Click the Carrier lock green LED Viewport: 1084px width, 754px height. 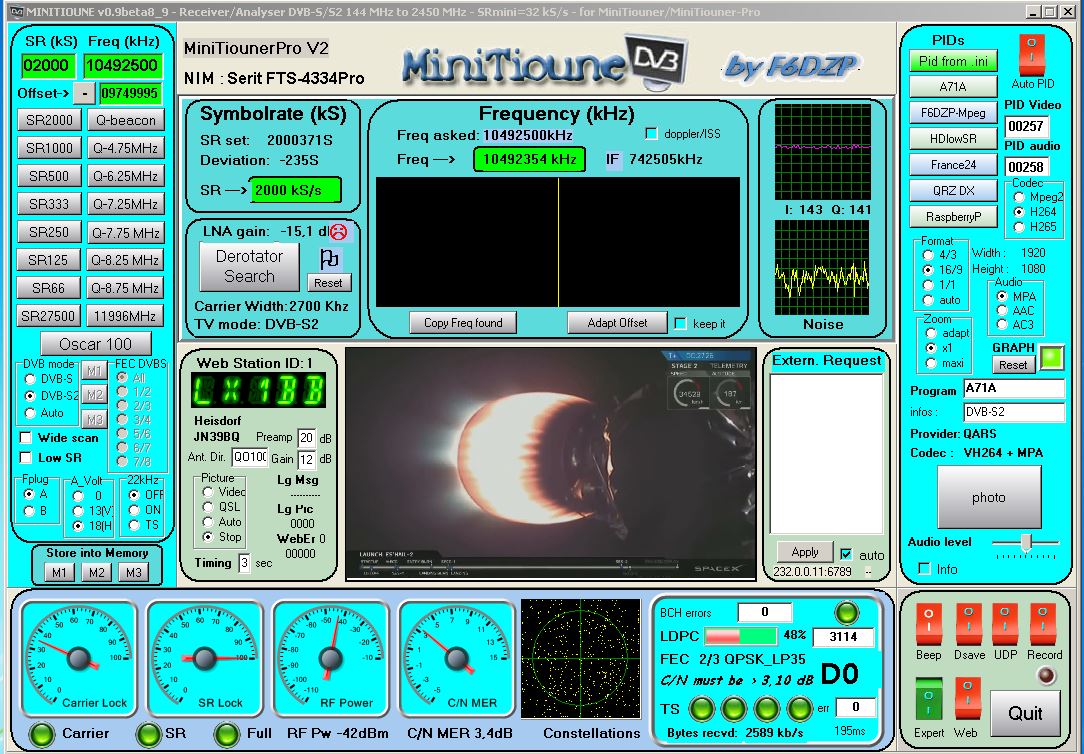[41, 734]
